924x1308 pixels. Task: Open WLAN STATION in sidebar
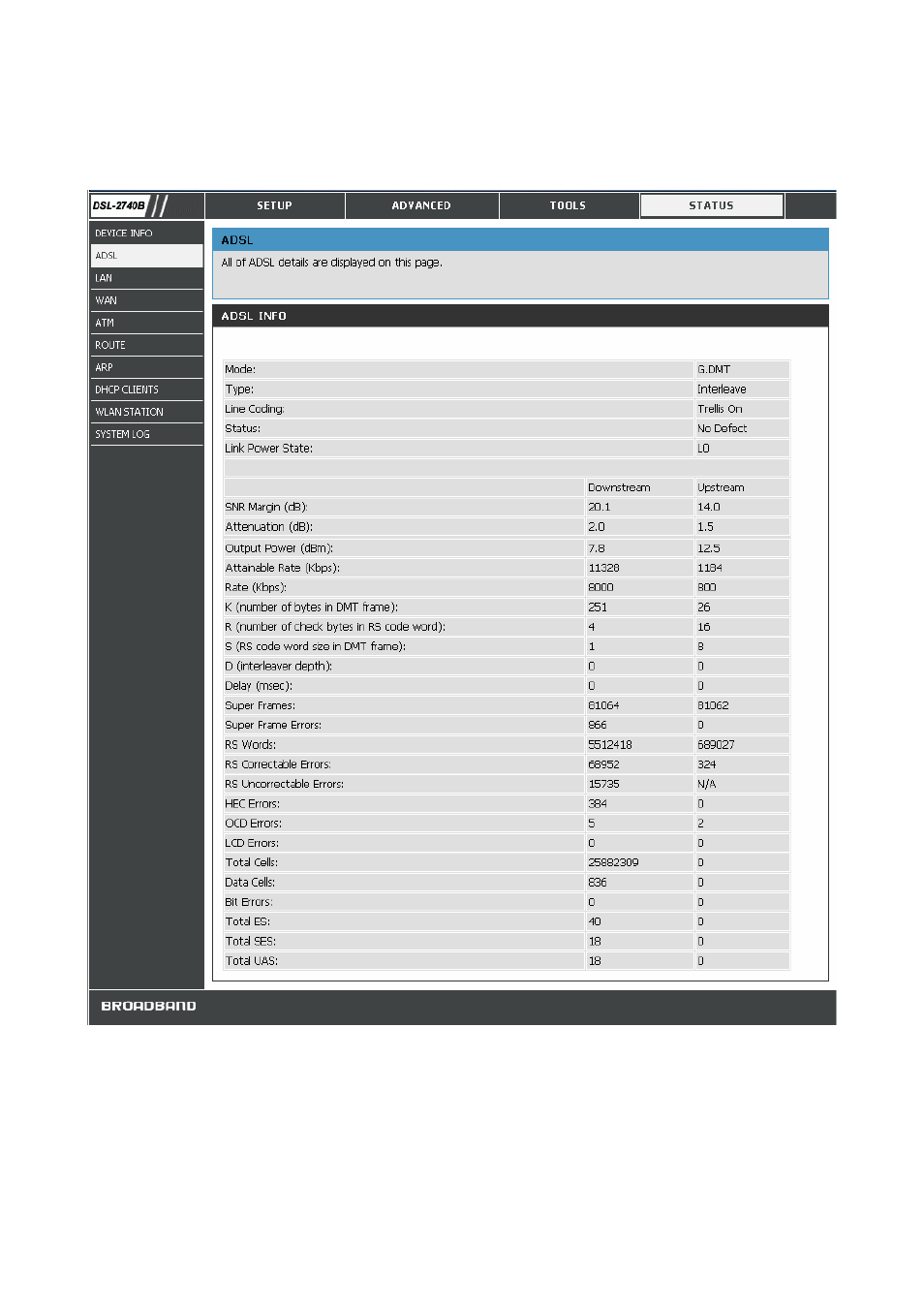pos(146,412)
